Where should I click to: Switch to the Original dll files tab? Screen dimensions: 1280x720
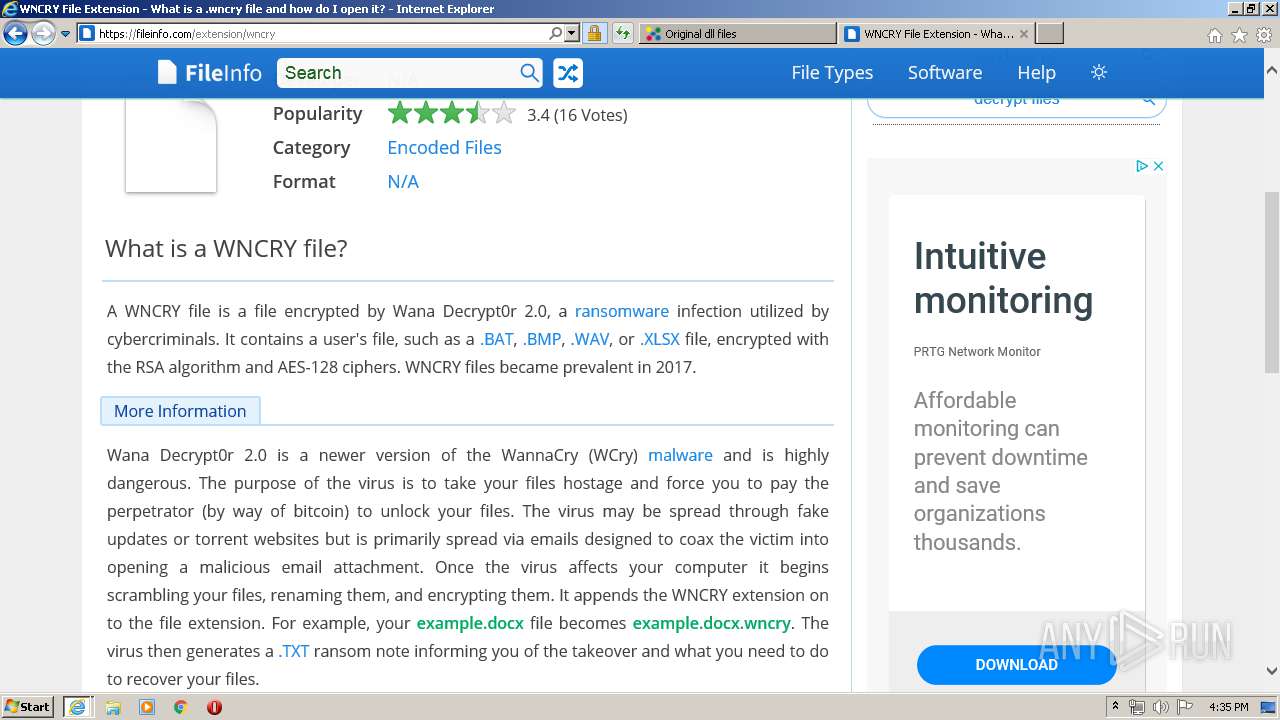pos(737,34)
